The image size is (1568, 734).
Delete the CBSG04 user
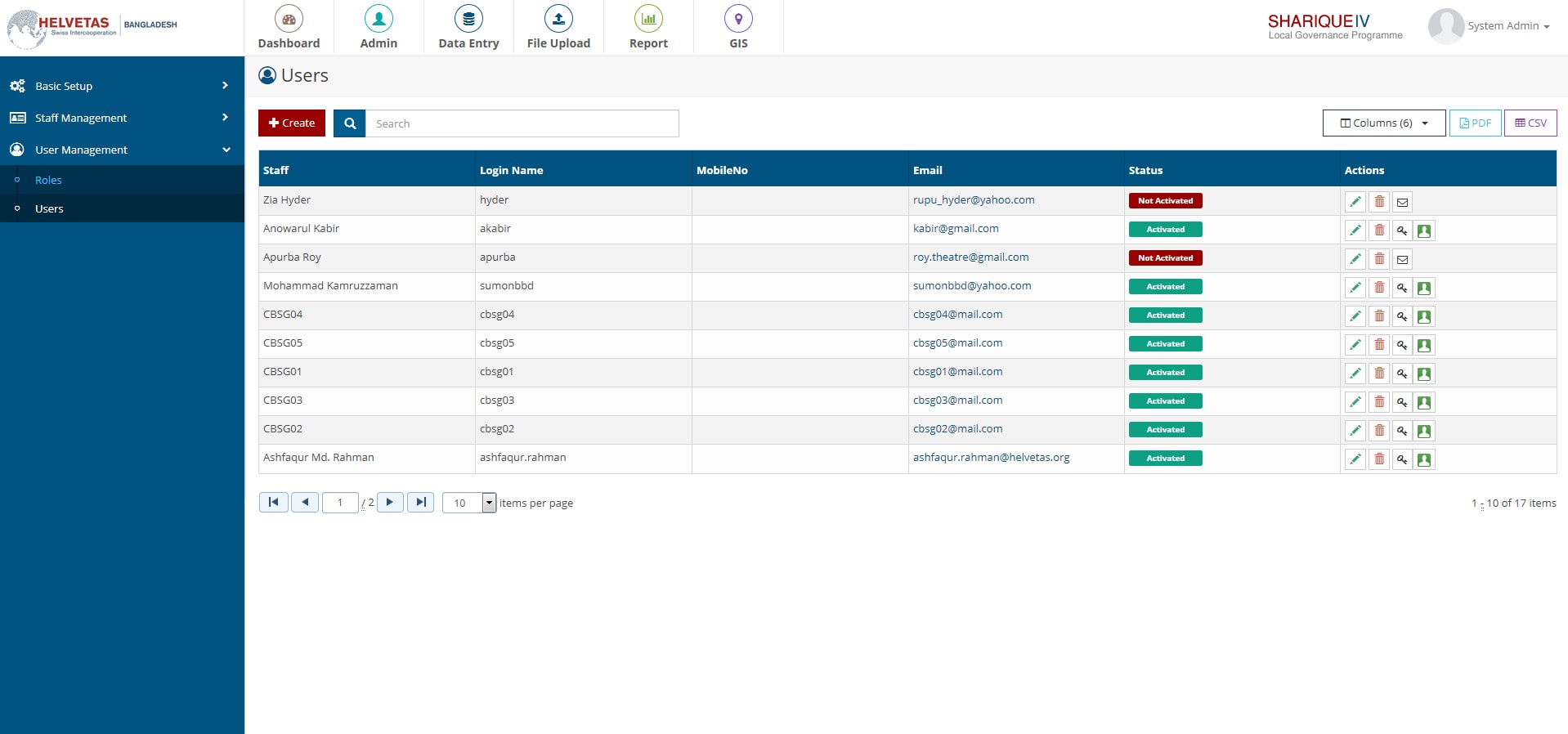click(1379, 316)
